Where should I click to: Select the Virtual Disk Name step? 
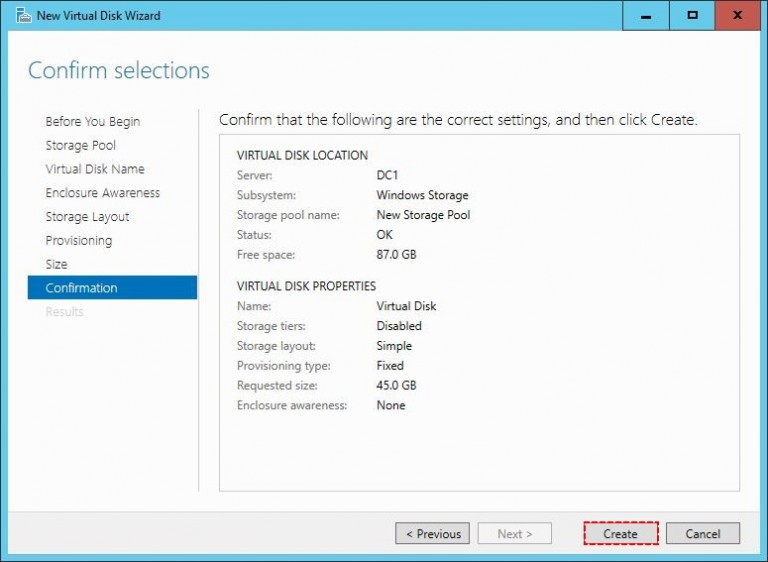[95, 169]
